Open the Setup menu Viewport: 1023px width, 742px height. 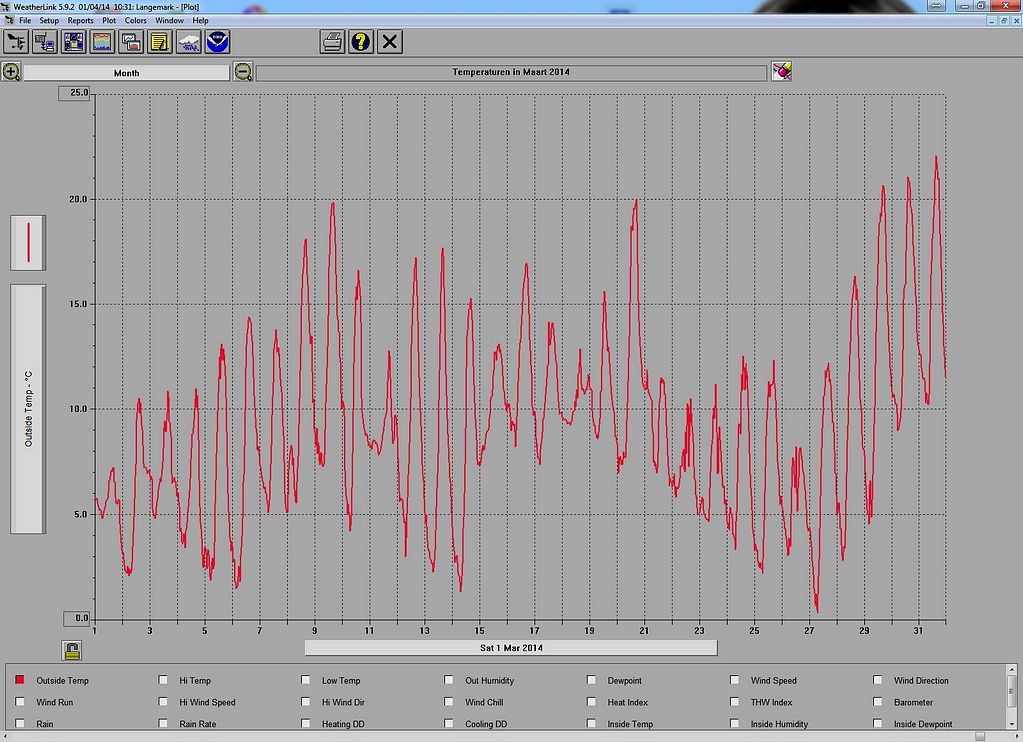coord(49,20)
